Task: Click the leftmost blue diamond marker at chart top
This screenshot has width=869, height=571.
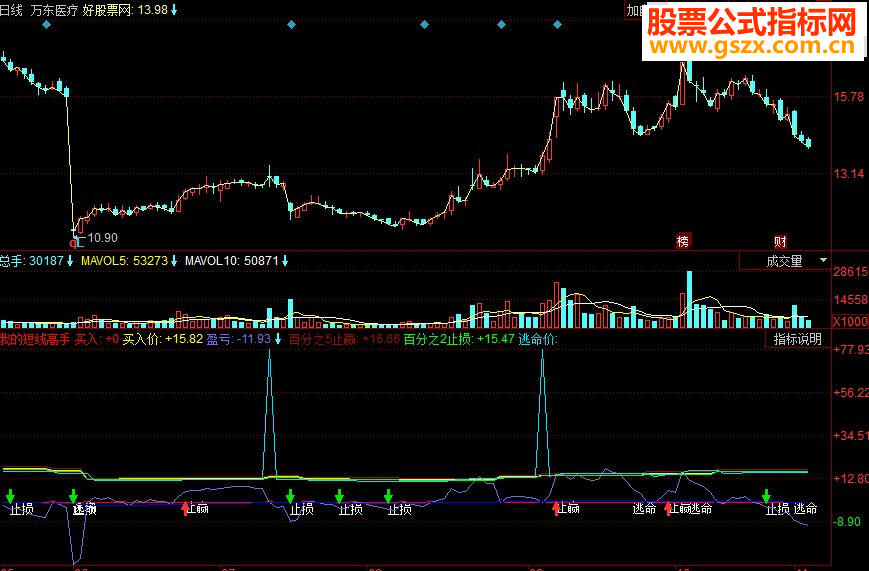Action: tap(47, 24)
